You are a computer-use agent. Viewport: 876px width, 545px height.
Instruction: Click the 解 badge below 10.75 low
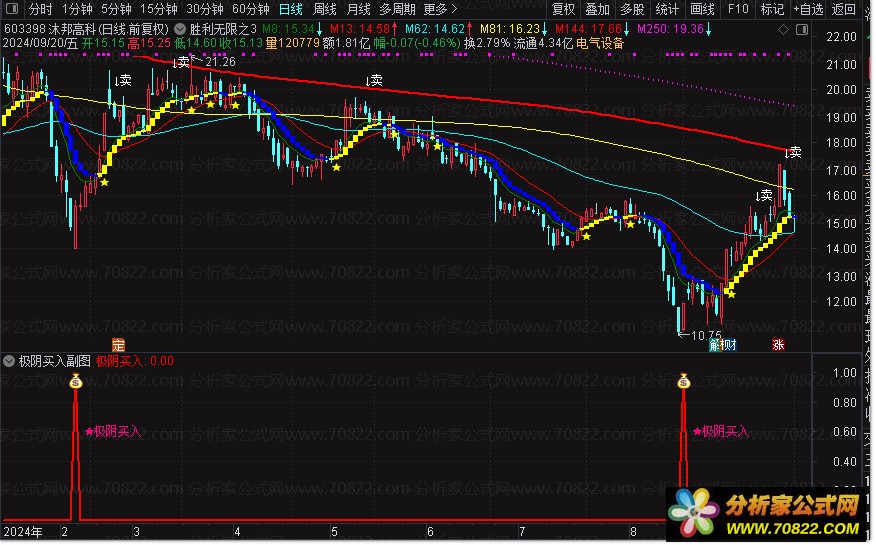click(x=716, y=345)
